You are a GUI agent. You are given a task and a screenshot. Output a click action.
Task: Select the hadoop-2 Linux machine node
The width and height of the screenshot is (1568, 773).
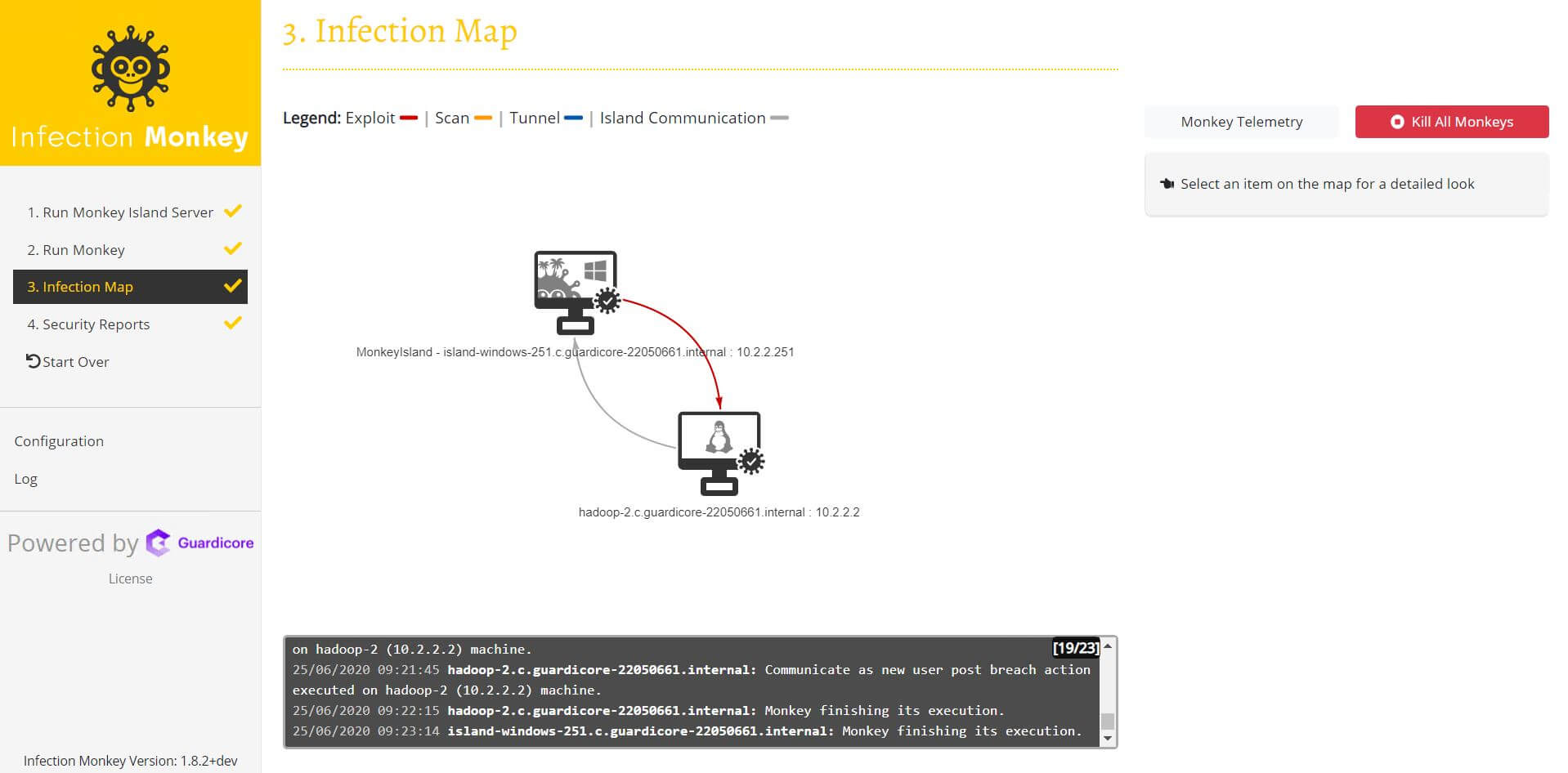(718, 452)
